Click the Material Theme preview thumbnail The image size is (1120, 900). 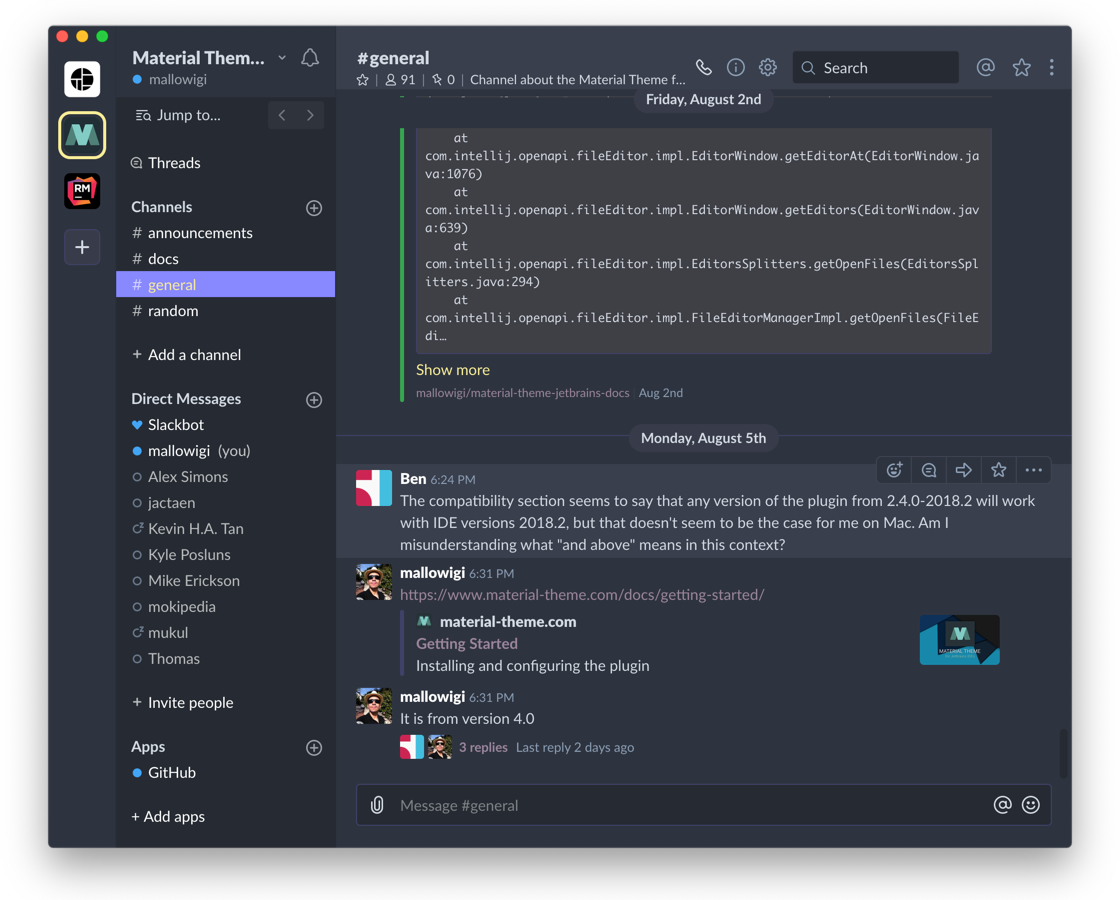click(x=959, y=640)
